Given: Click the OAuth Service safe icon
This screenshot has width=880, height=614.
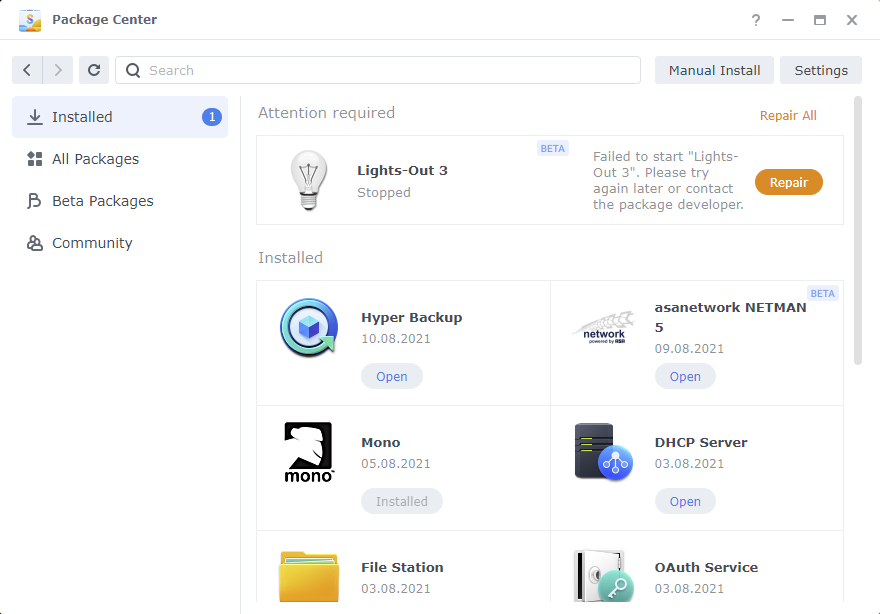Looking at the screenshot, I should [x=604, y=576].
